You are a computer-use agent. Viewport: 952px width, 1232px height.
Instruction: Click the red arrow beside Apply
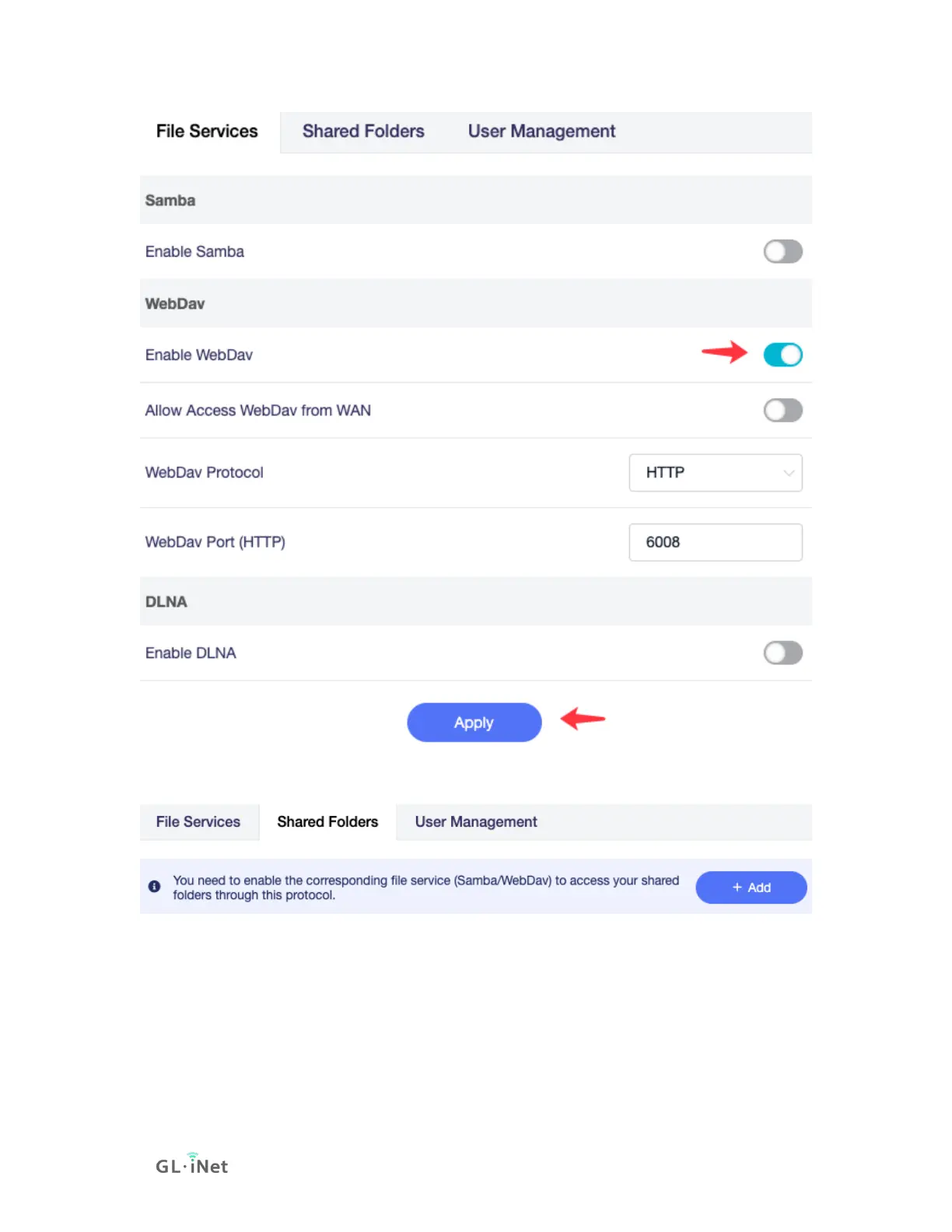pyautogui.click(x=583, y=718)
